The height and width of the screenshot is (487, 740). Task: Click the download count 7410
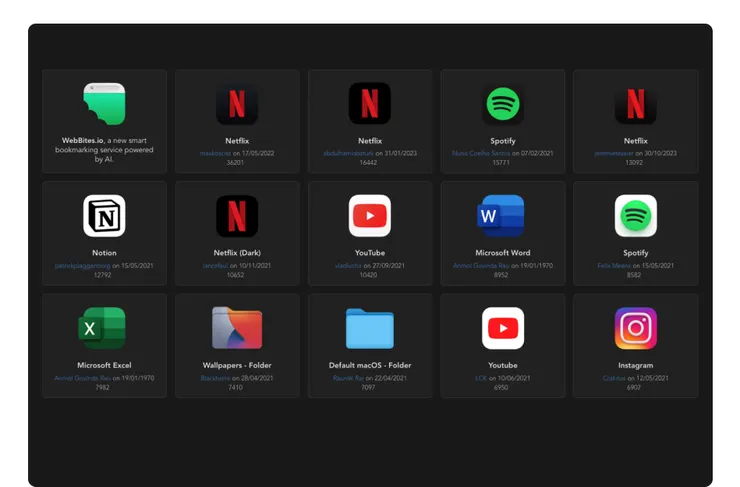pyautogui.click(x=235, y=386)
